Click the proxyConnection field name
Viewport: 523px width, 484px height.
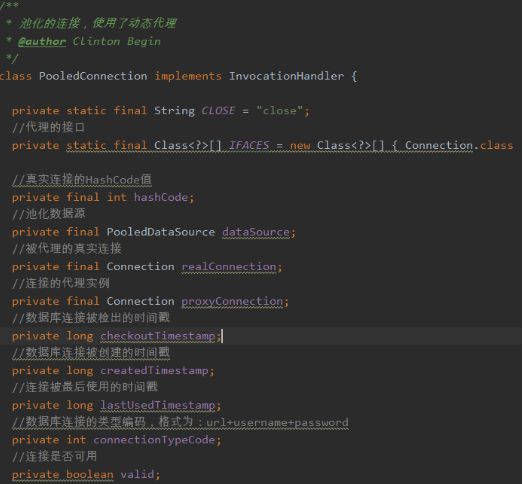click(x=232, y=302)
